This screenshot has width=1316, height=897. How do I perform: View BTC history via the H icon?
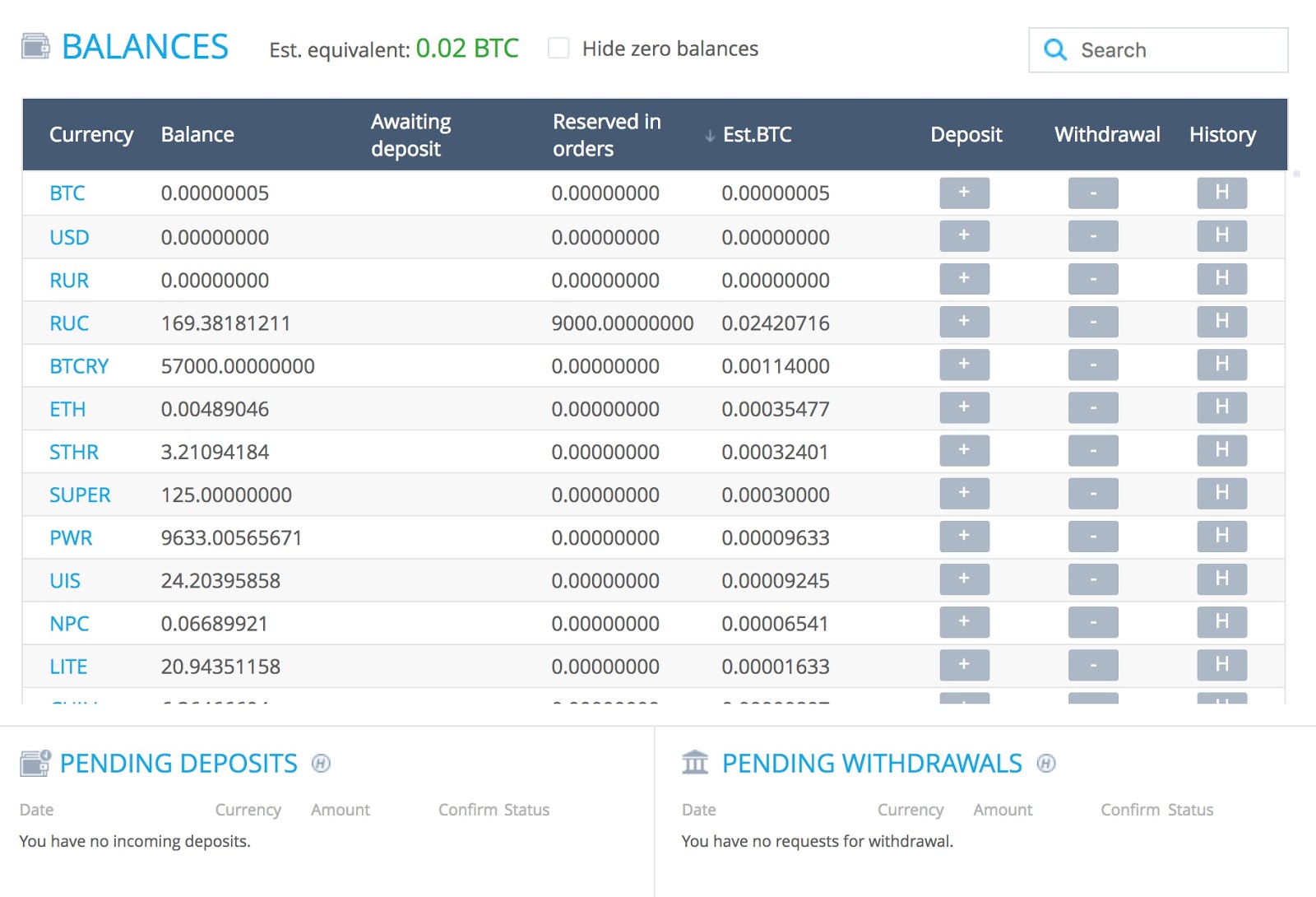pyautogui.click(x=1221, y=193)
